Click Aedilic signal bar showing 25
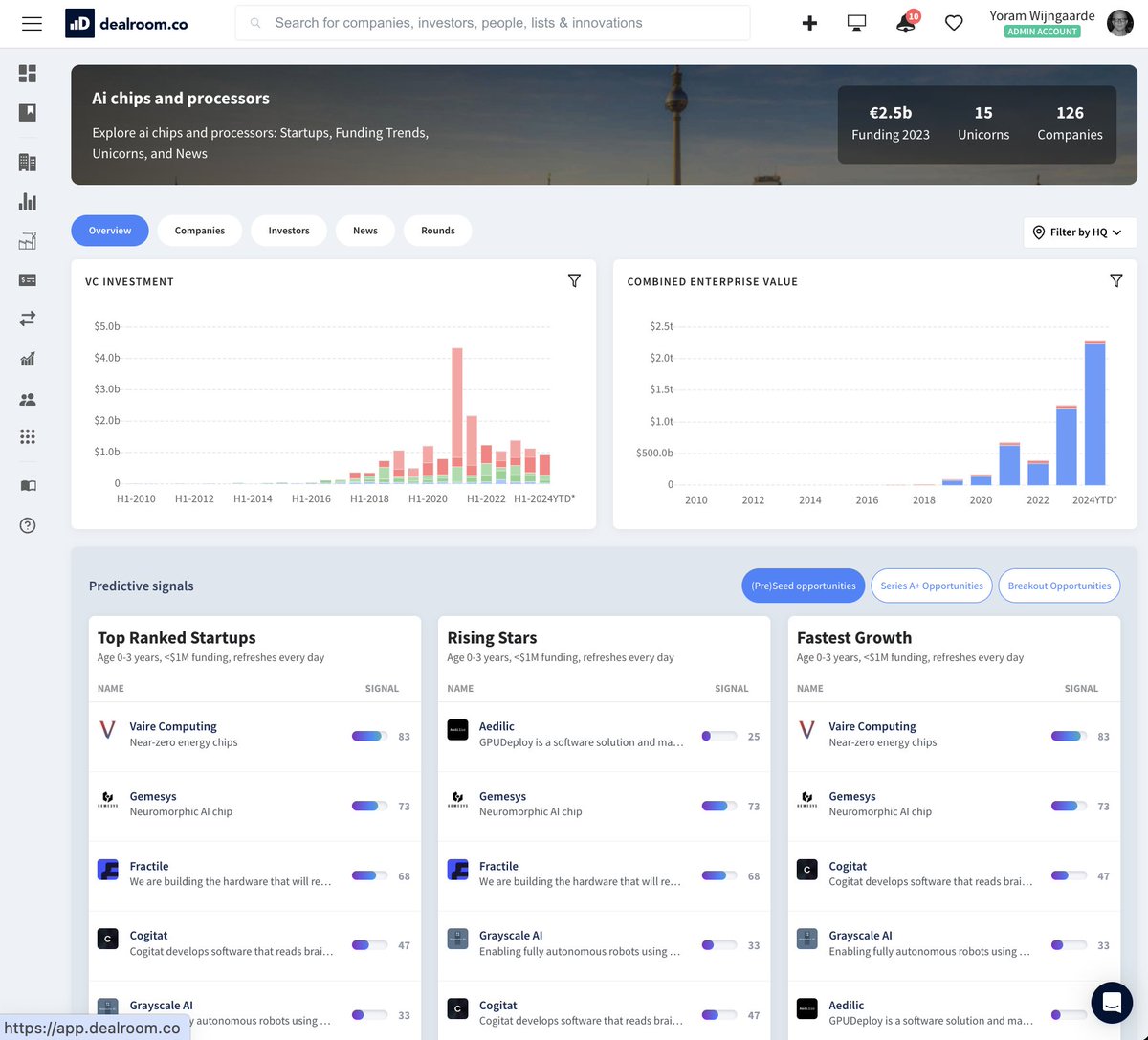 click(719, 736)
